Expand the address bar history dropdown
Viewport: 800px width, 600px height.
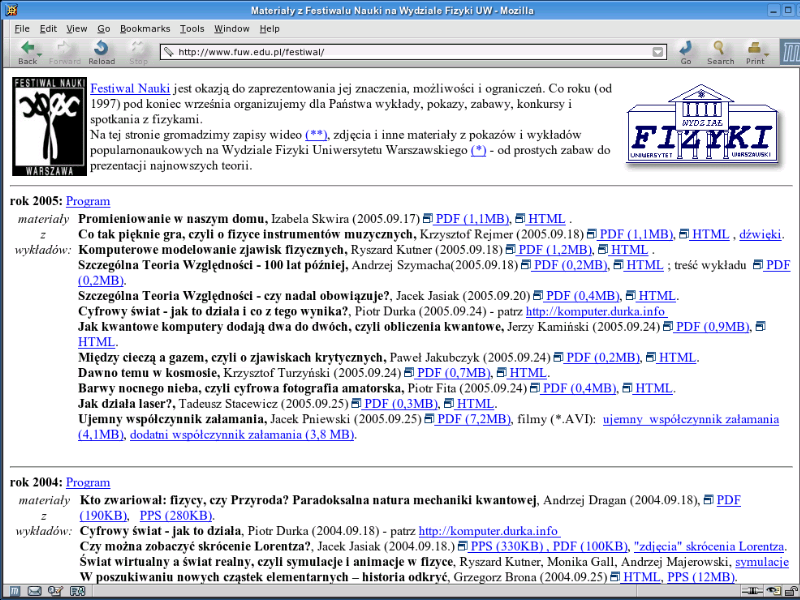658,52
